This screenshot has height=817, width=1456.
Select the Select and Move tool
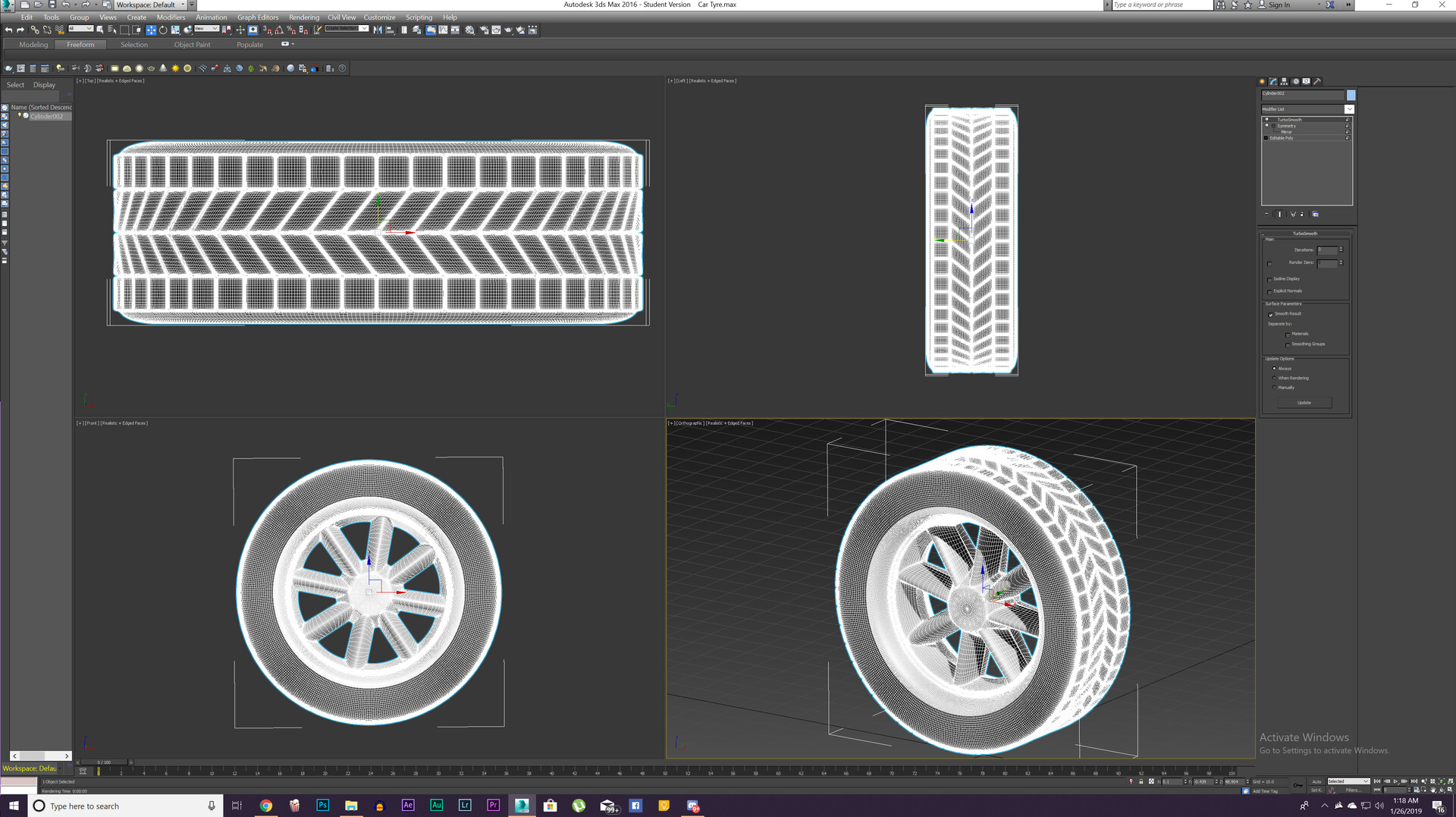tap(151, 30)
